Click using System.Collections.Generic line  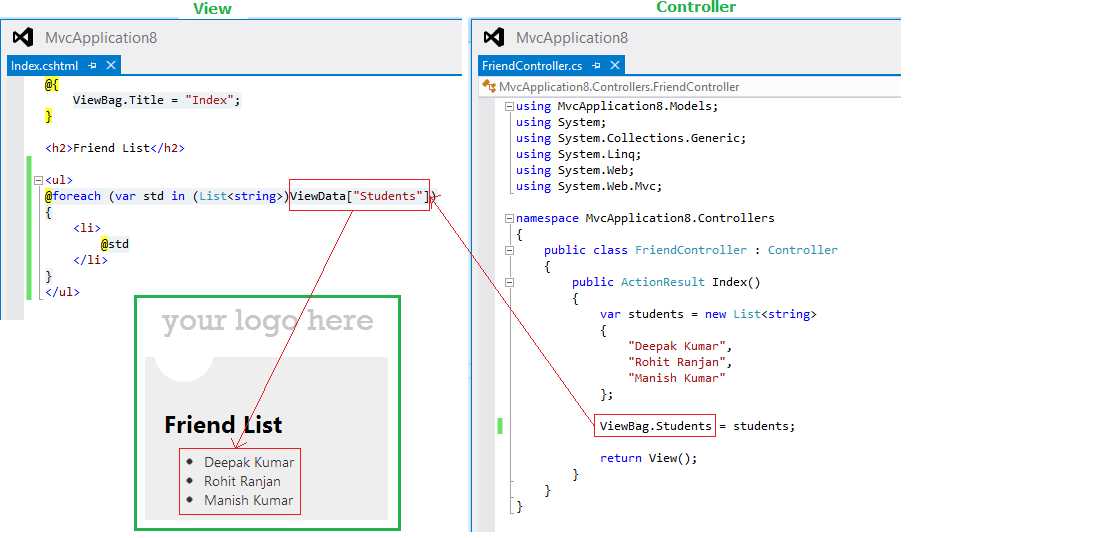click(631, 138)
